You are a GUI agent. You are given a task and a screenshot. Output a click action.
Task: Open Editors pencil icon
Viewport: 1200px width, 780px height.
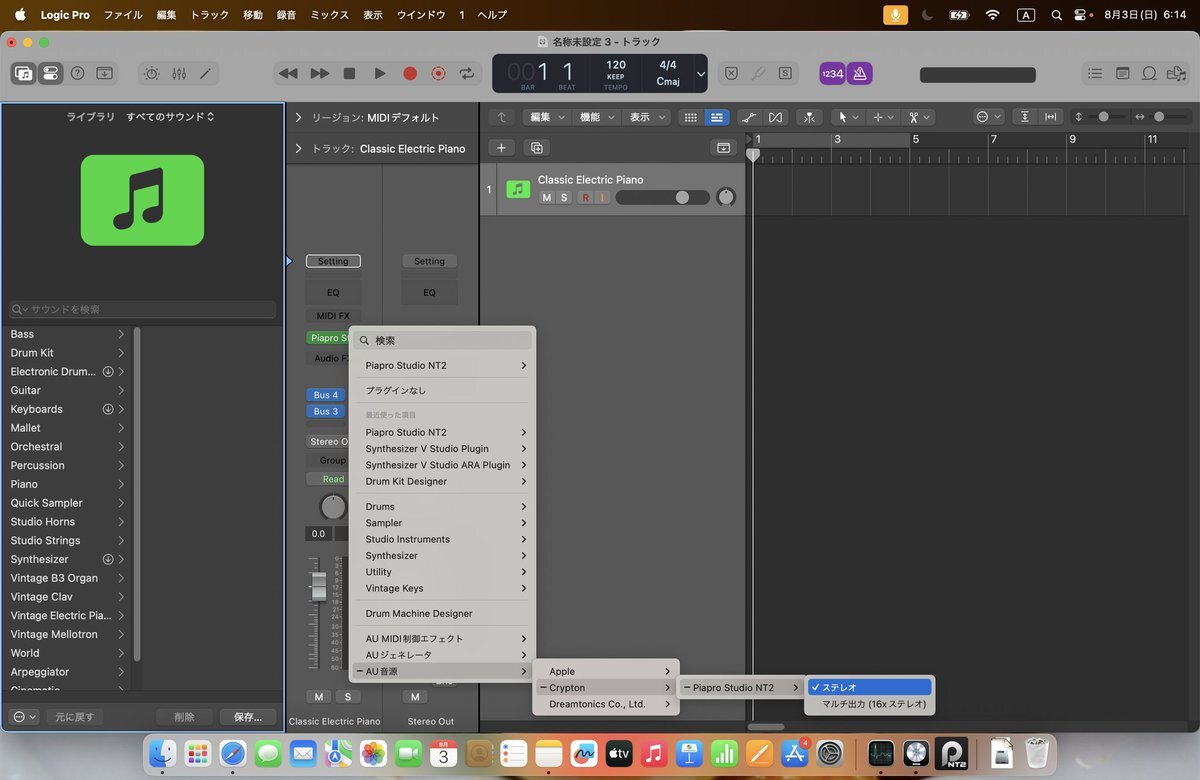(x=206, y=73)
